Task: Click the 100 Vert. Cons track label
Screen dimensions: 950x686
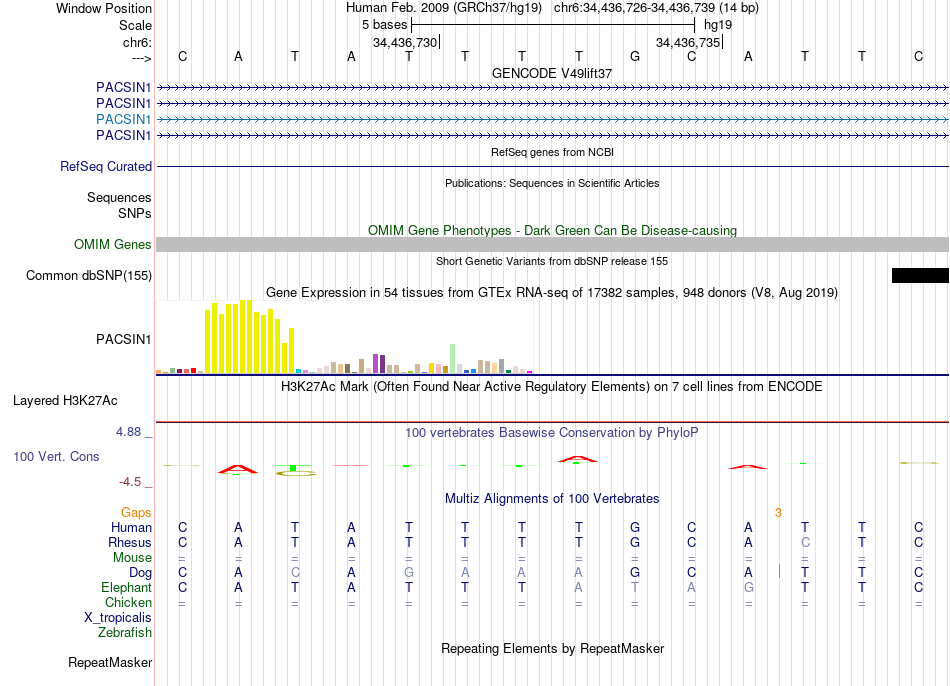Action: pos(56,456)
